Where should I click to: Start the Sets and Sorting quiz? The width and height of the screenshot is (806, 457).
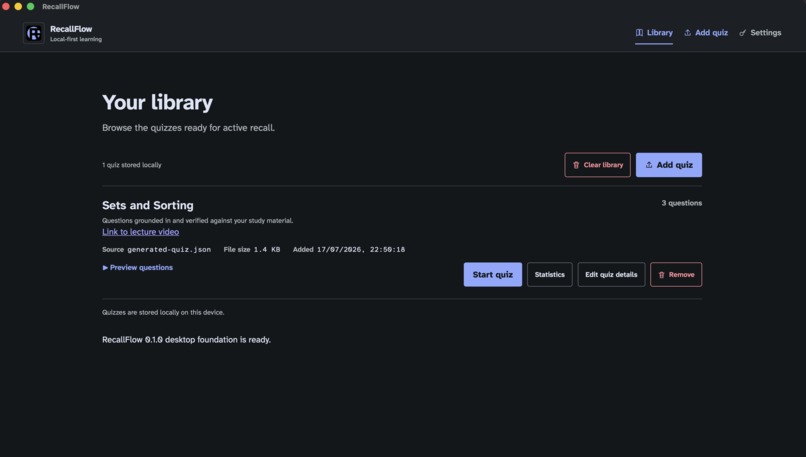tap(492, 275)
